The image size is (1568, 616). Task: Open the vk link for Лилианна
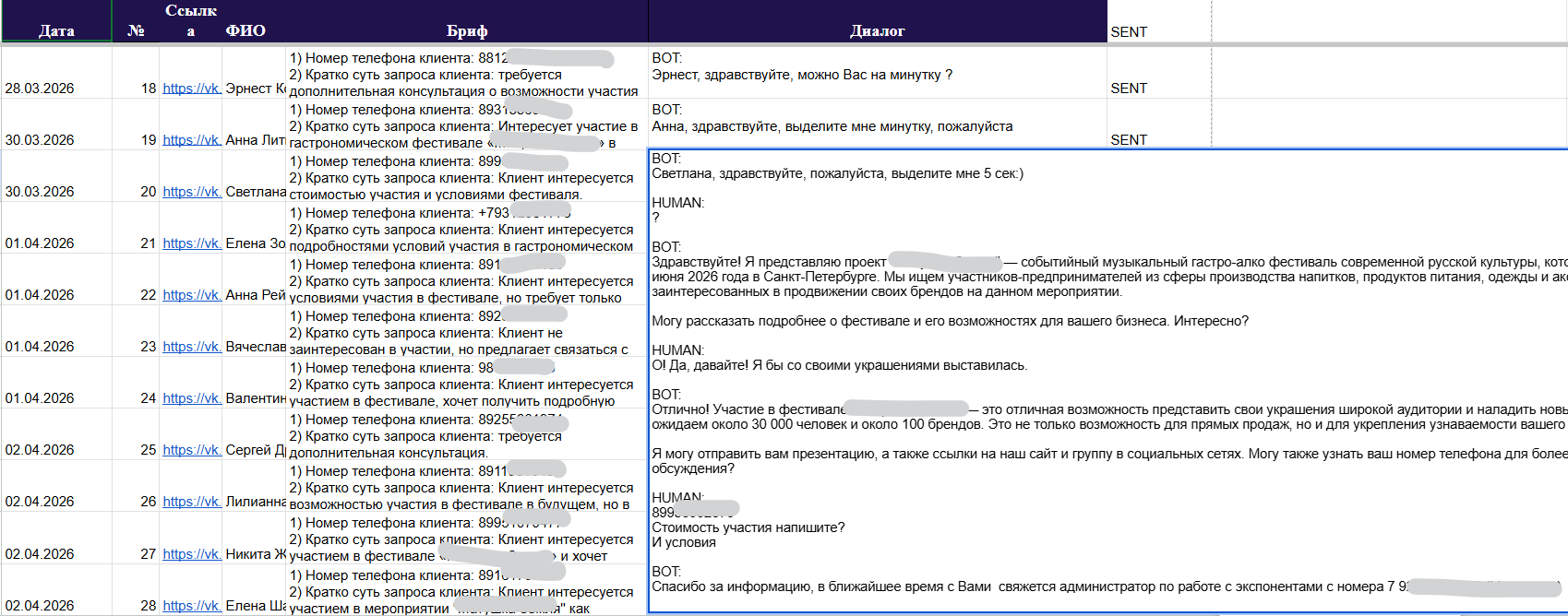coord(192,502)
